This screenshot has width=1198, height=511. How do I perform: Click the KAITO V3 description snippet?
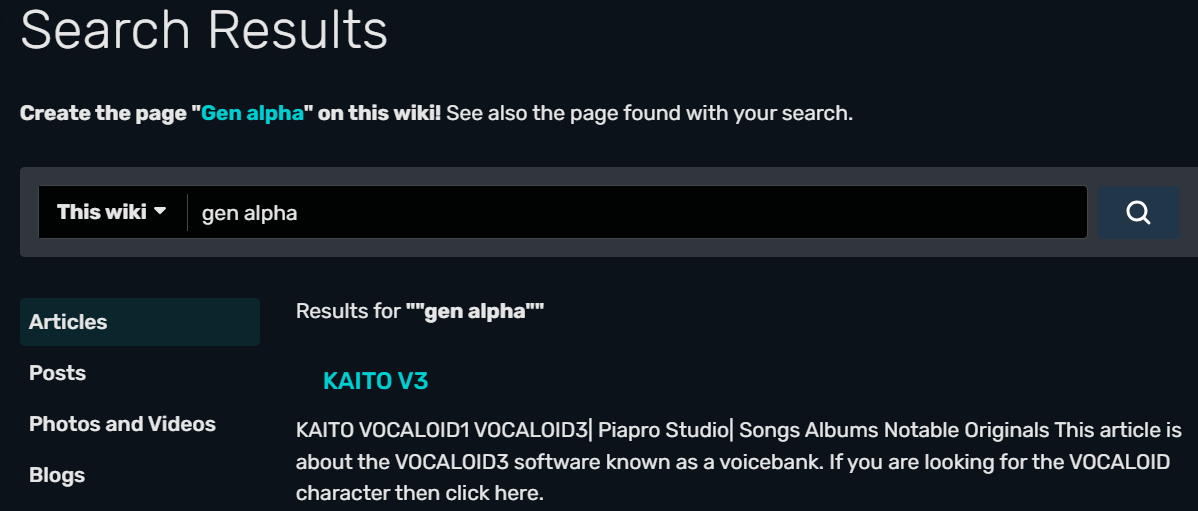point(739,462)
